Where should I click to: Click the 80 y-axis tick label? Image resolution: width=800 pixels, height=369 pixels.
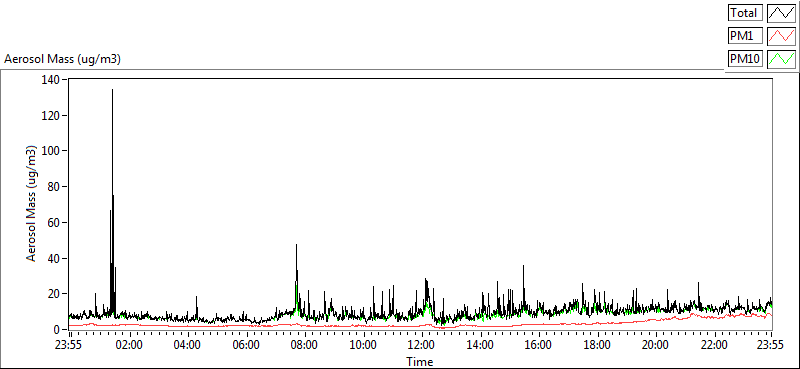coord(55,187)
